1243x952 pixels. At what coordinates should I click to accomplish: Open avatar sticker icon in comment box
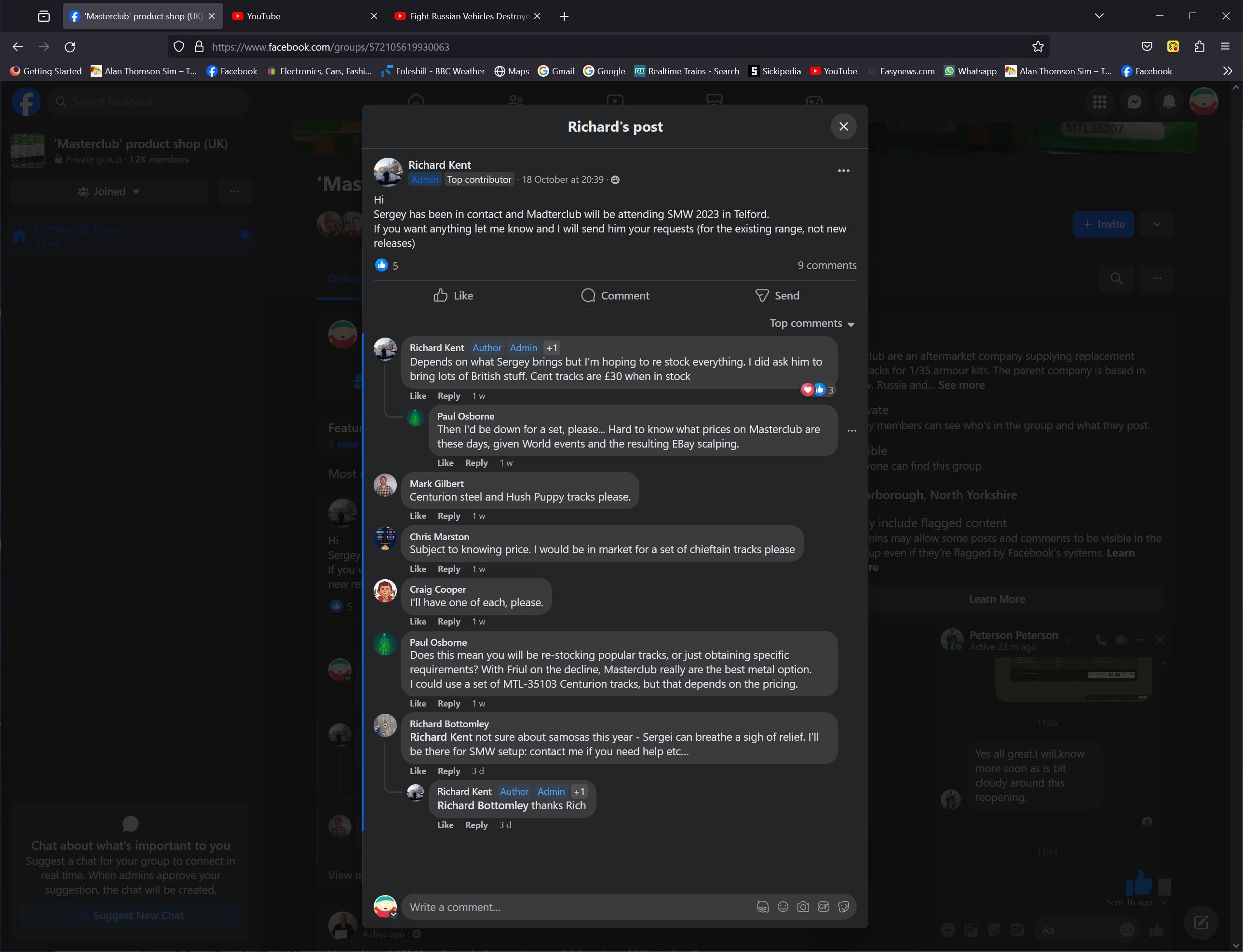click(763, 907)
